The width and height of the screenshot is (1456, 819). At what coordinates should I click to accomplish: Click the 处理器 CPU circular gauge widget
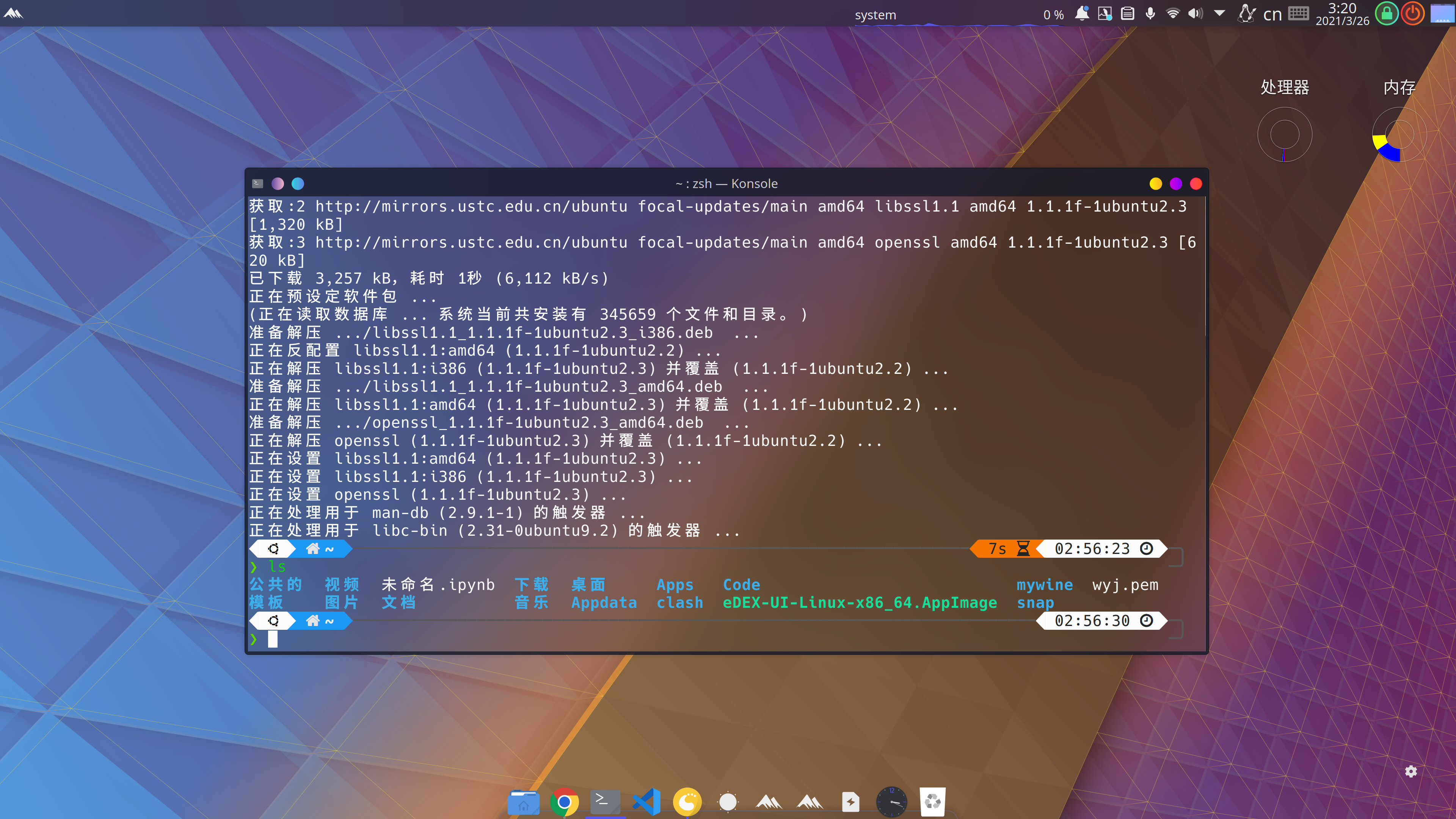(1285, 135)
